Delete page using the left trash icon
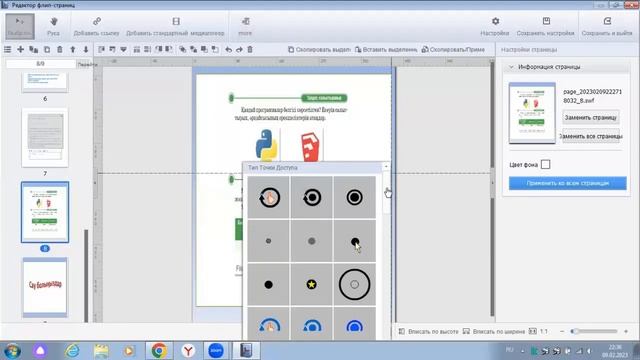 click(x=60, y=49)
